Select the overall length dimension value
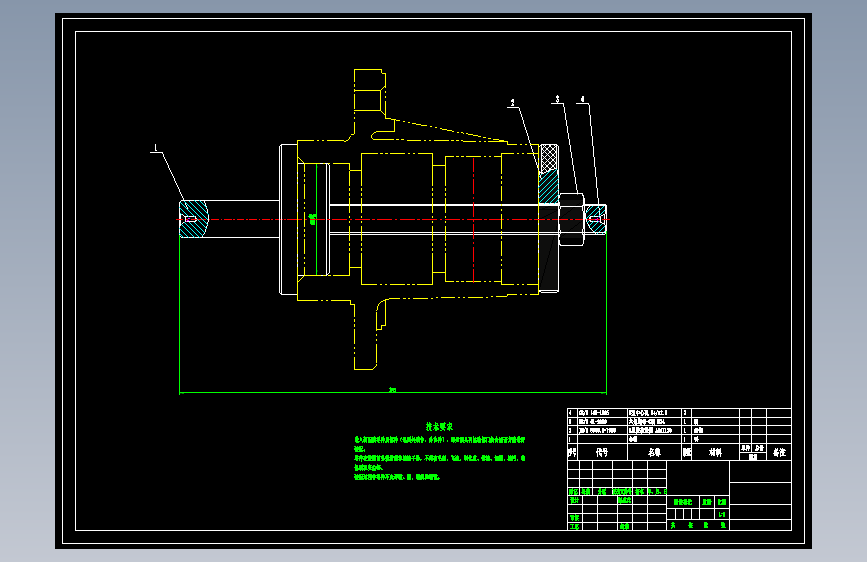This screenshot has width=867, height=562. (x=393, y=390)
